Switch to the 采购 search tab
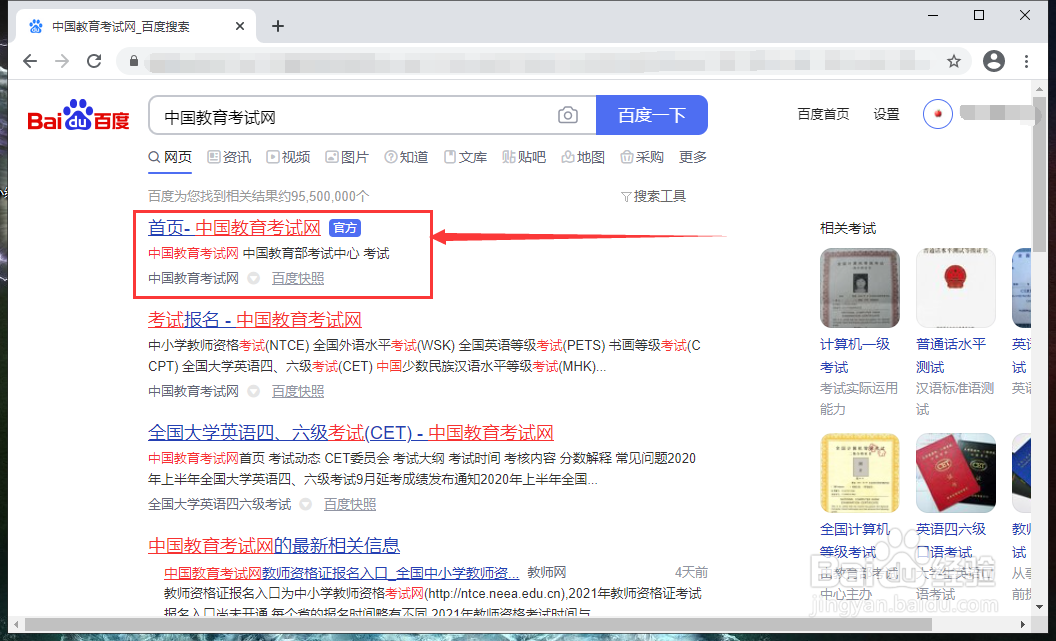 pos(642,157)
